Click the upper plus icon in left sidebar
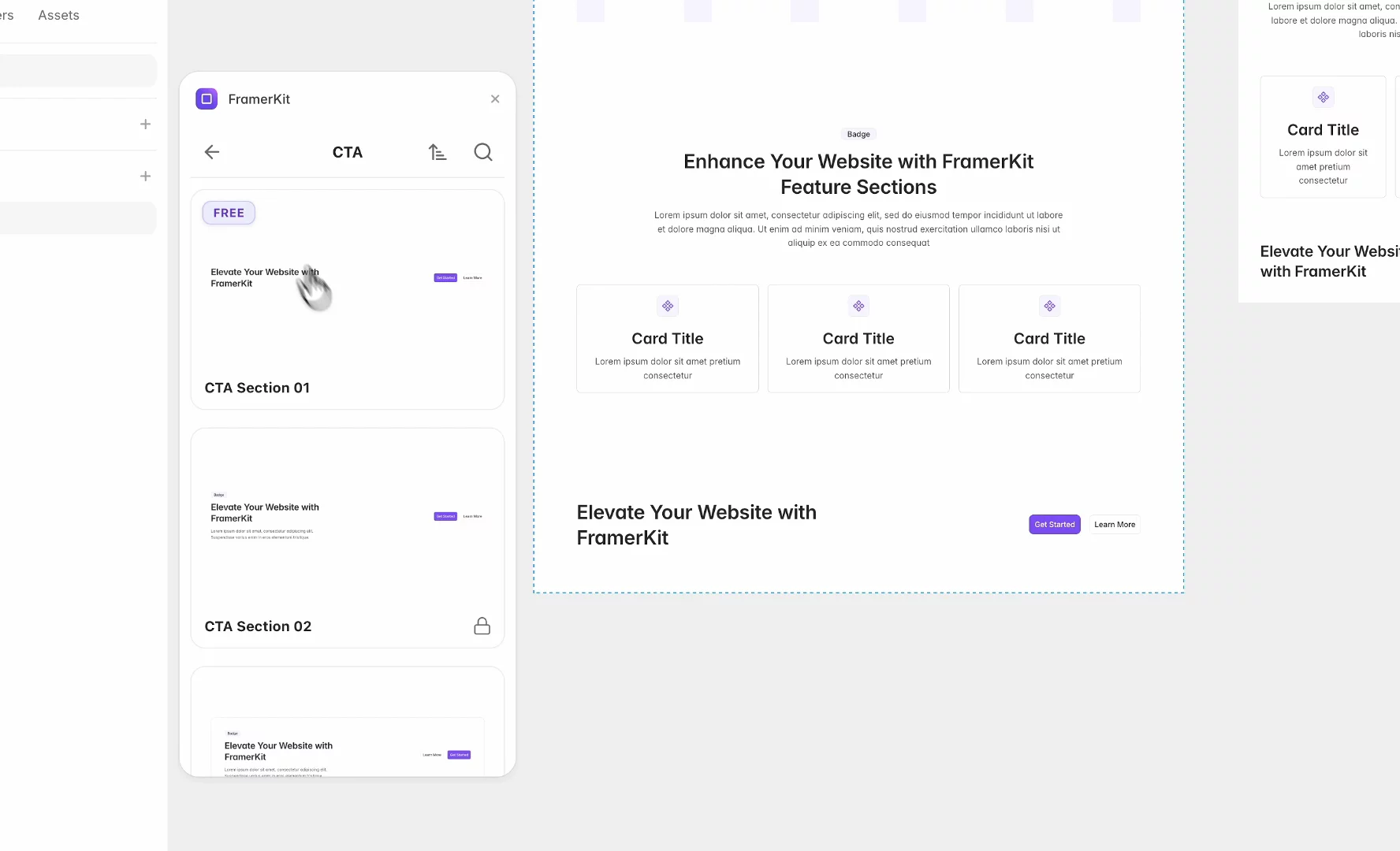The height and width of the screenshot is (851, 1400). pos(145,124)
